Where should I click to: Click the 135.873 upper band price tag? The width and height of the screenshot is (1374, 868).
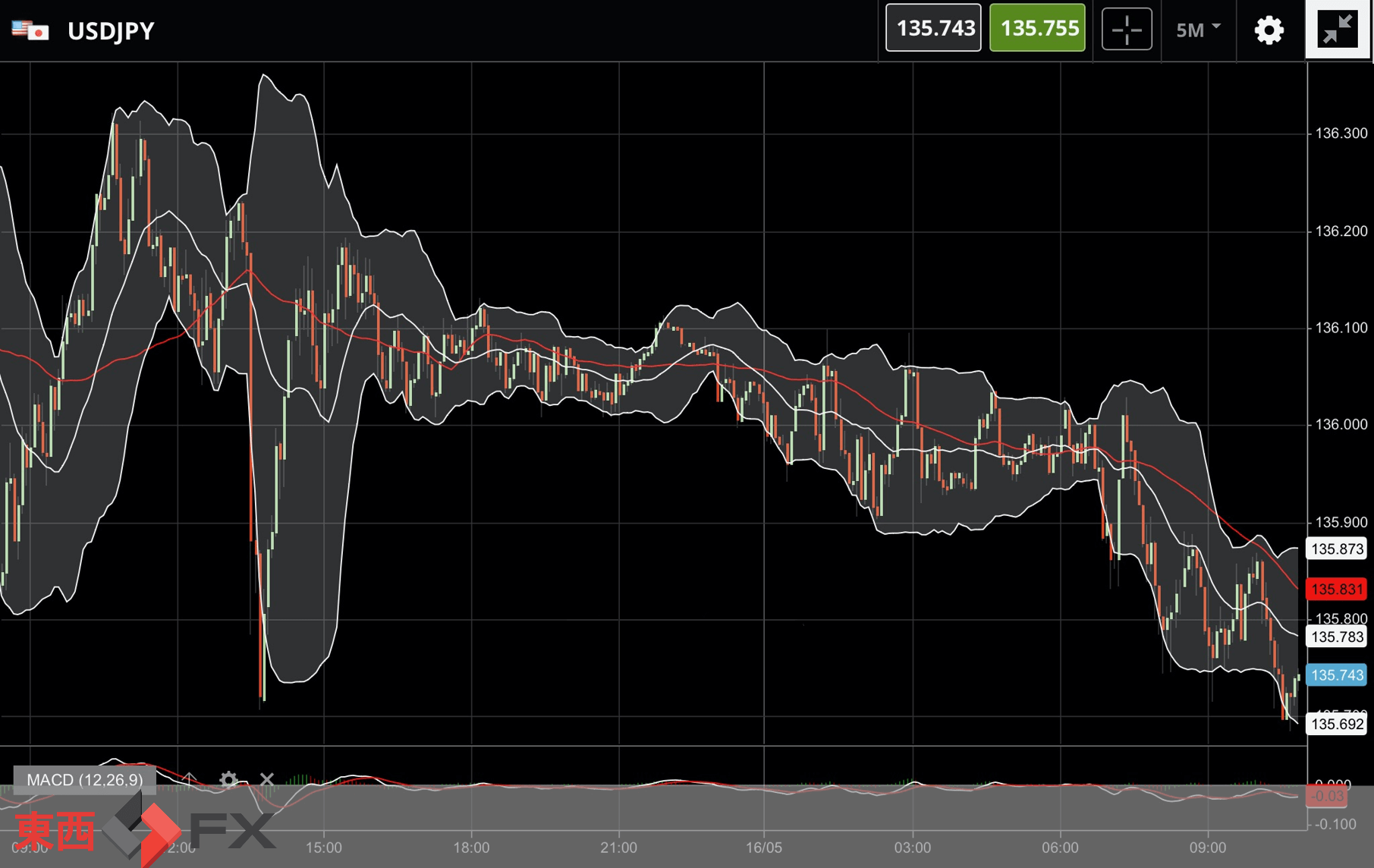(x=1336, y=549)
